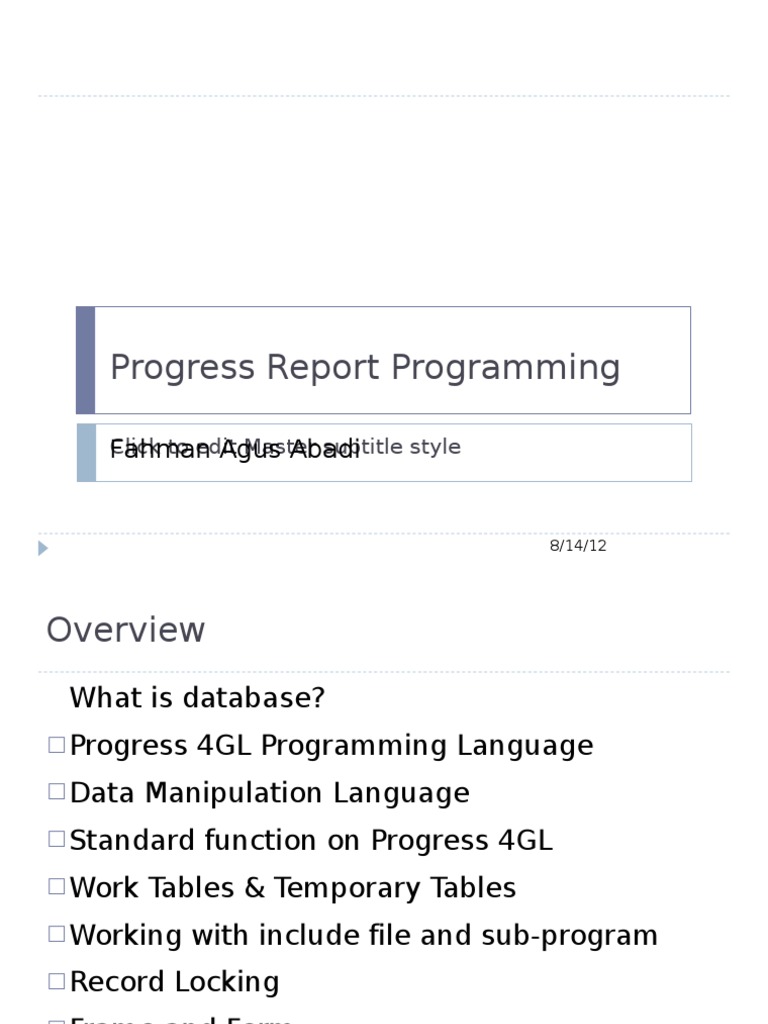The image size is (768, 1024).
Task: Select the Data Manipulation Language item
Action: click(269, 793)
